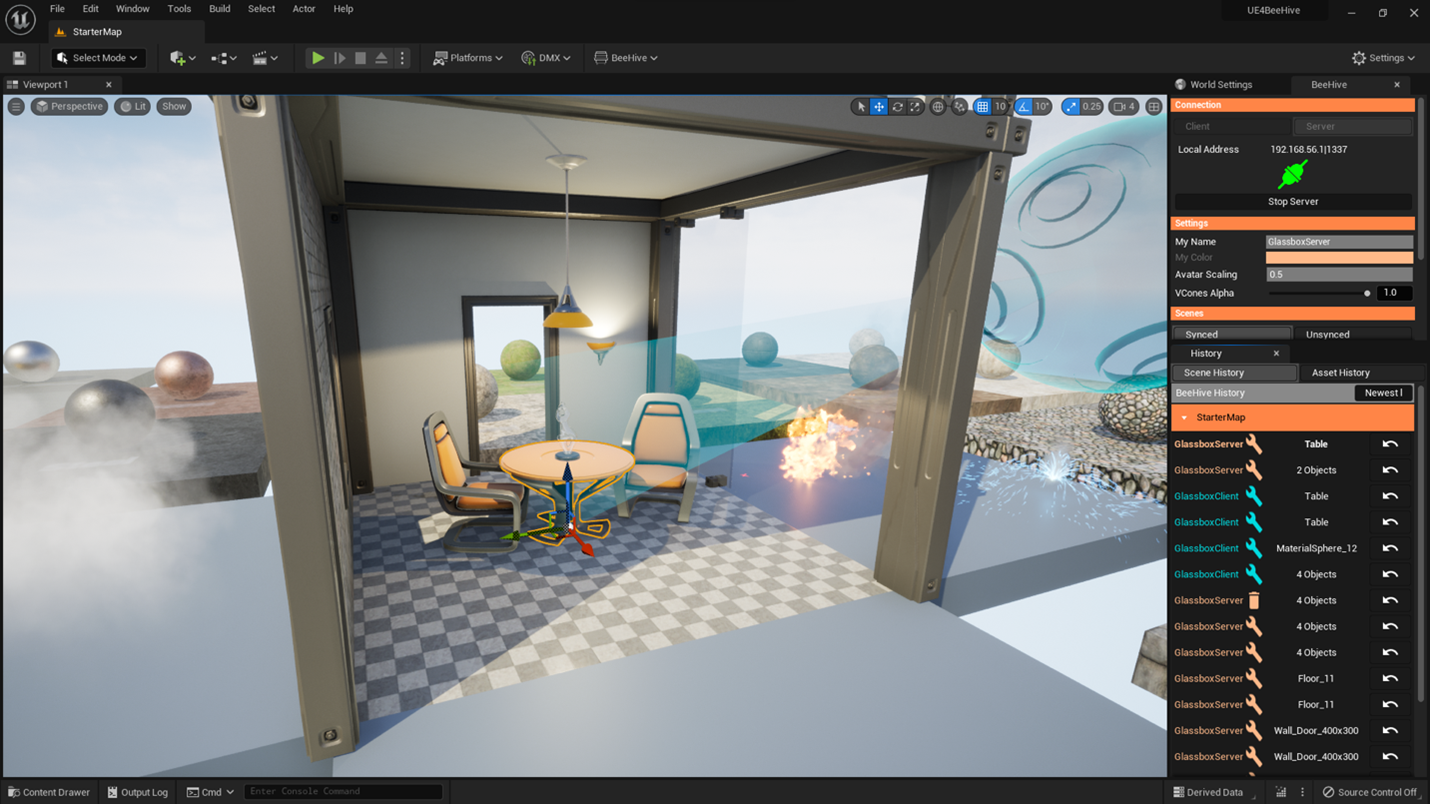Open the Platforms dropdown
This screenshot has width=1430, height=804.
[467, 58]
